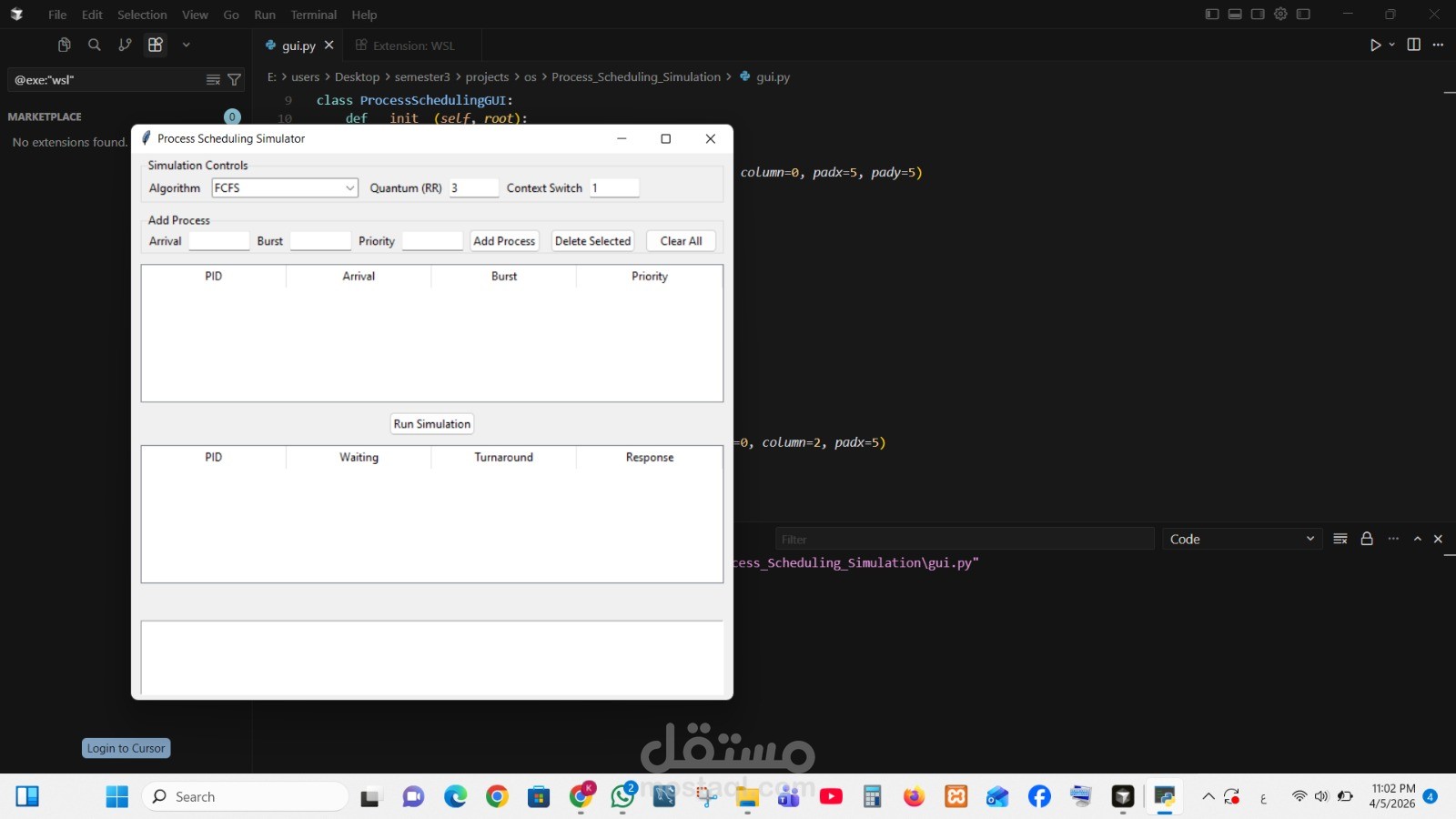Screen dimensions: 1456x819
Task: Open YouTube from the taskbar
Action: (x=831, y=796)
